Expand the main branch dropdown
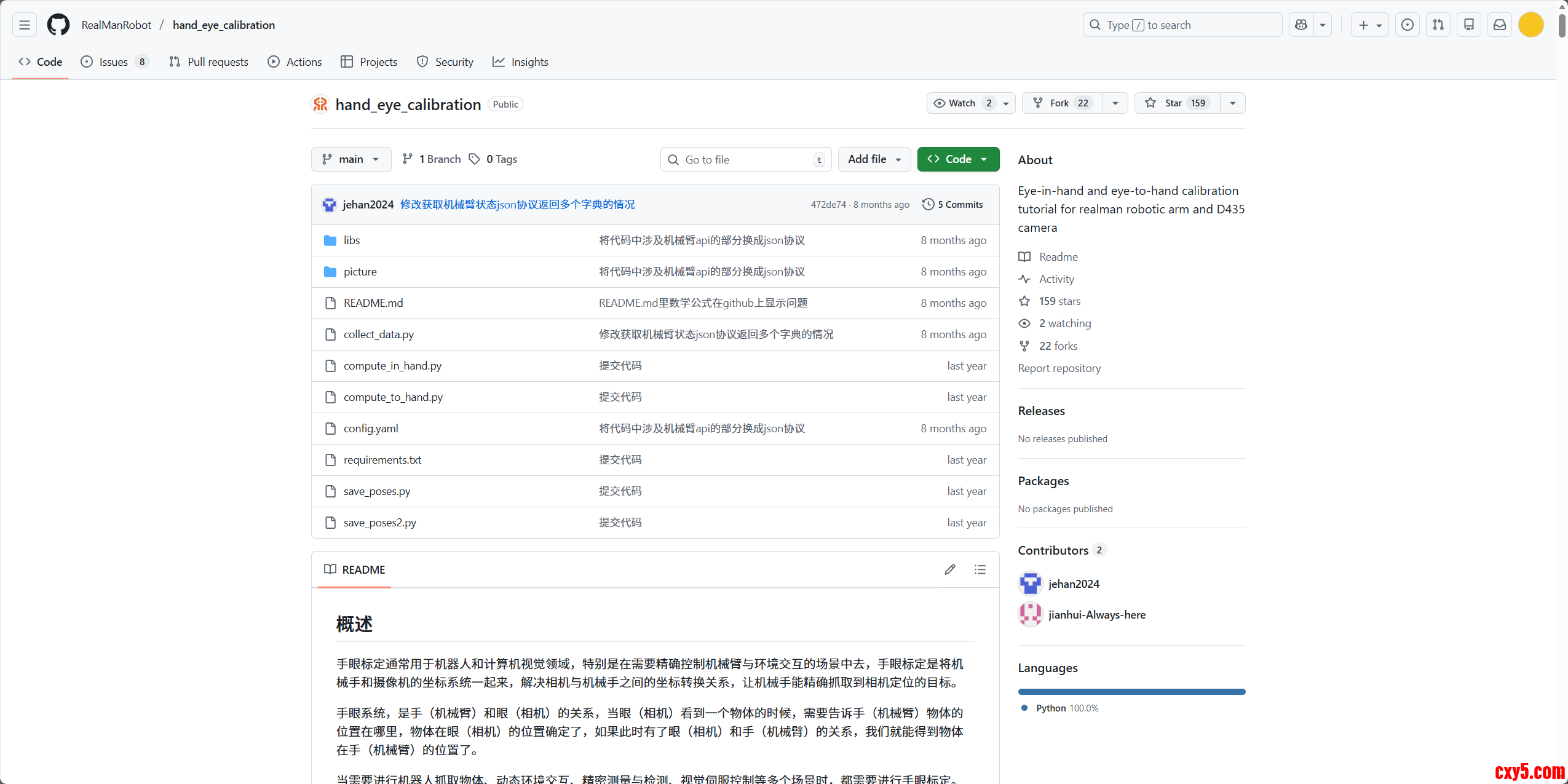 coord(350,159)
